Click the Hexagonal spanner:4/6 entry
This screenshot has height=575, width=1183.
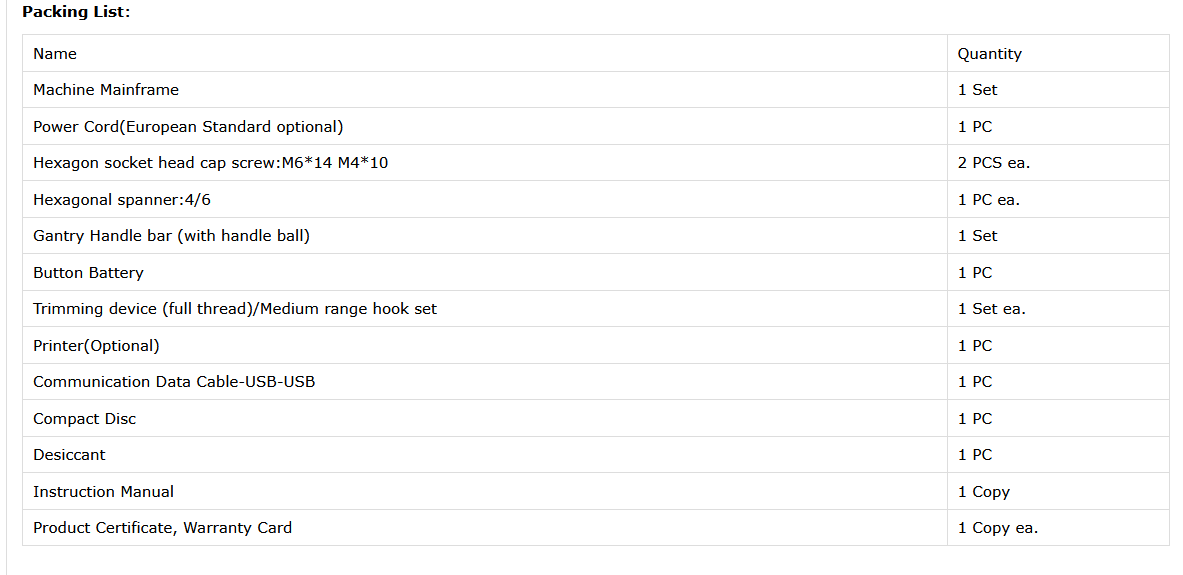click(x=122, y=200)
